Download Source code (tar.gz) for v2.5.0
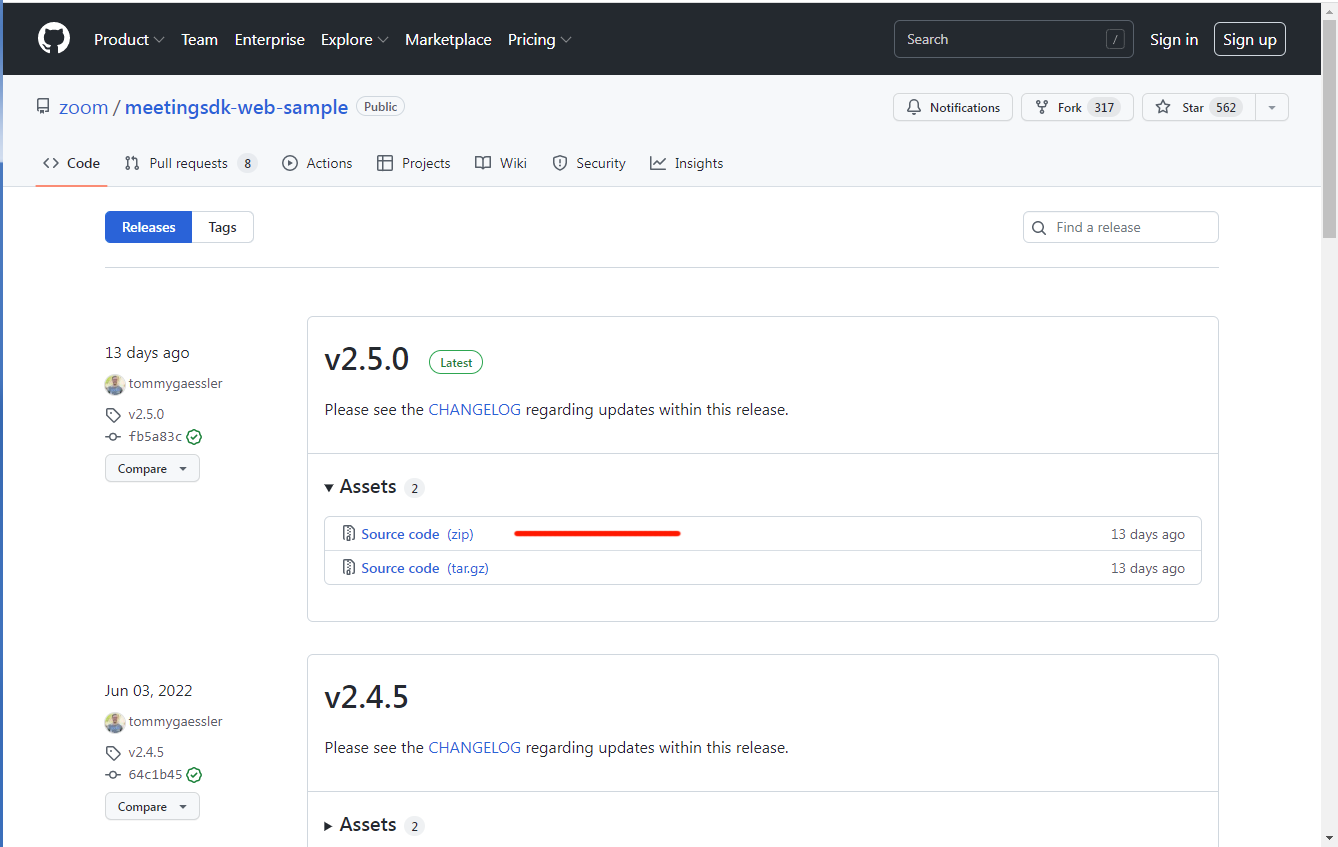Screen dimensions: 1338x847 tap(425, 568)
